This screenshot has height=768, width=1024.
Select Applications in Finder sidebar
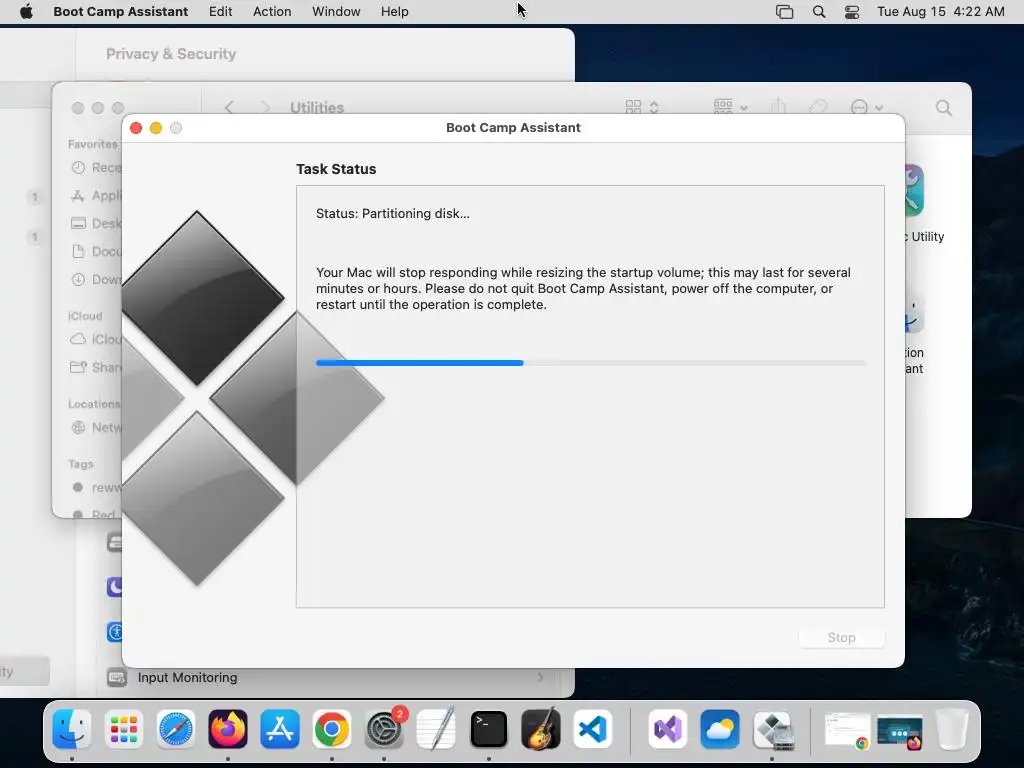(96, 195)
